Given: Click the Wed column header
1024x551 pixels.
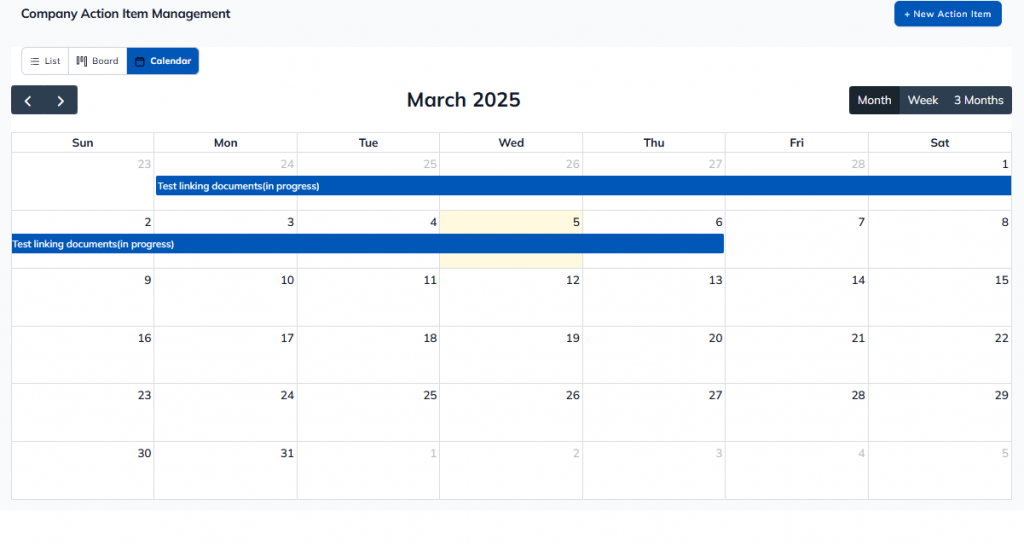Looking at the screenshot, I should point(511,143).
